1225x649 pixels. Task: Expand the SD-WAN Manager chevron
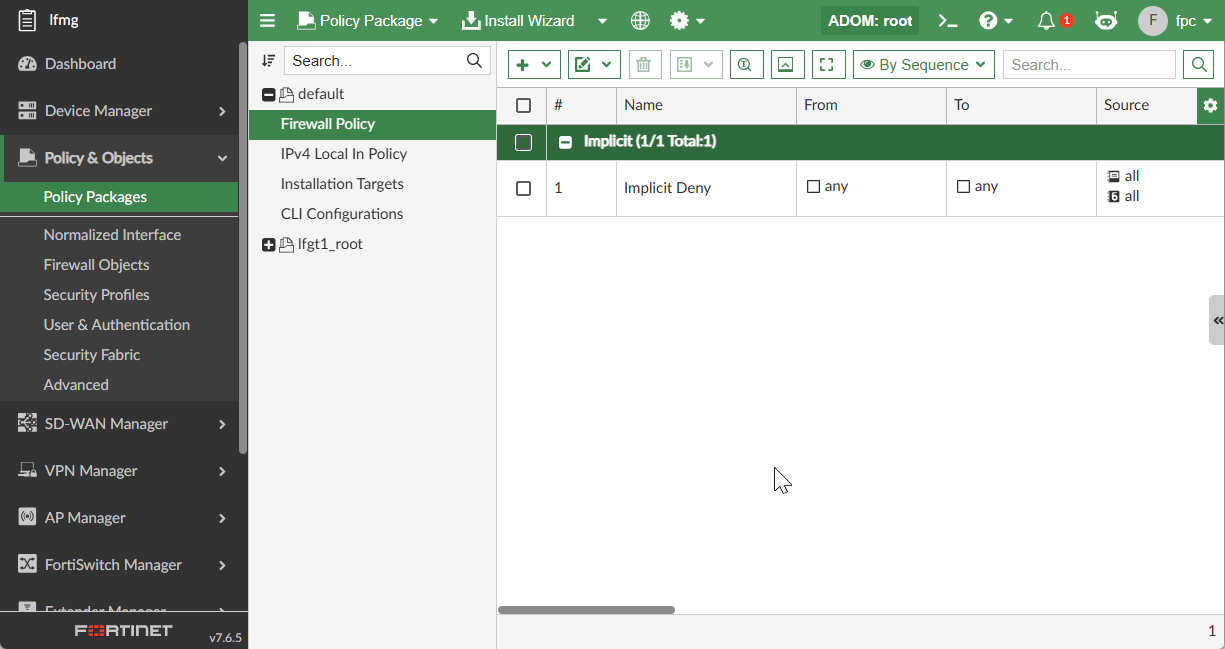point(222,424)
